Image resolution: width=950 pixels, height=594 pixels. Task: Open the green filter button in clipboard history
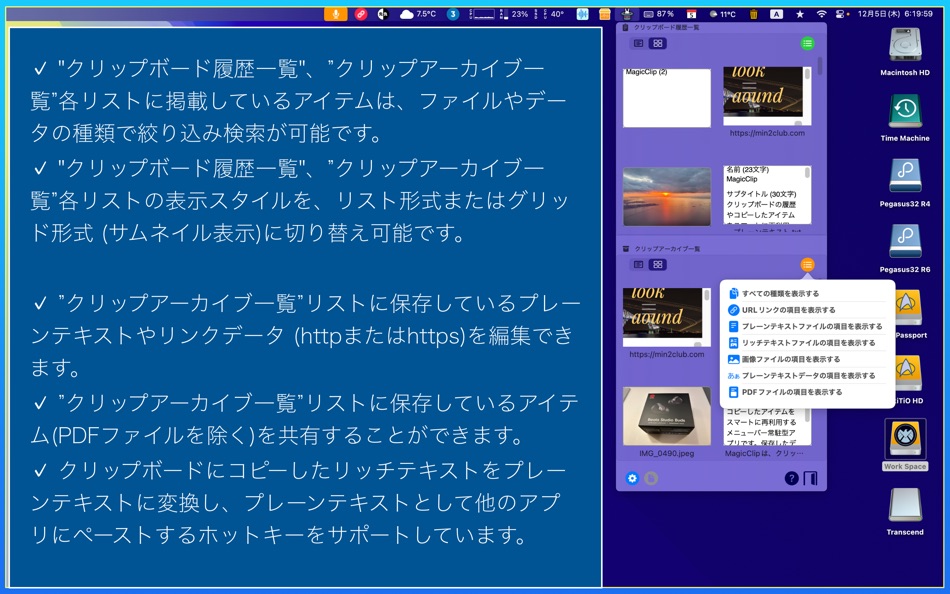pos(807,43)
